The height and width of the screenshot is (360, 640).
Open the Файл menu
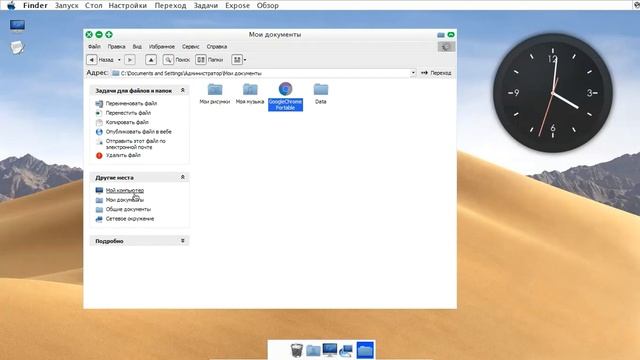94,47
